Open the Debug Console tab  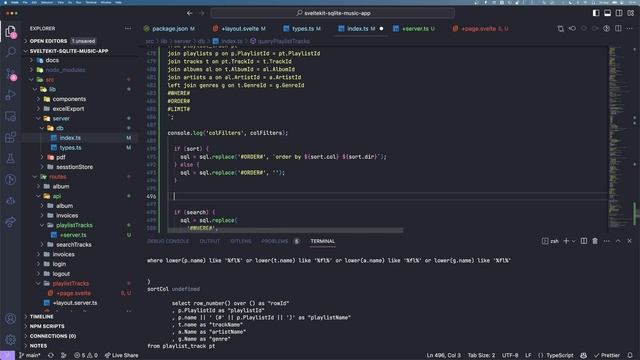tap(168, 241)
